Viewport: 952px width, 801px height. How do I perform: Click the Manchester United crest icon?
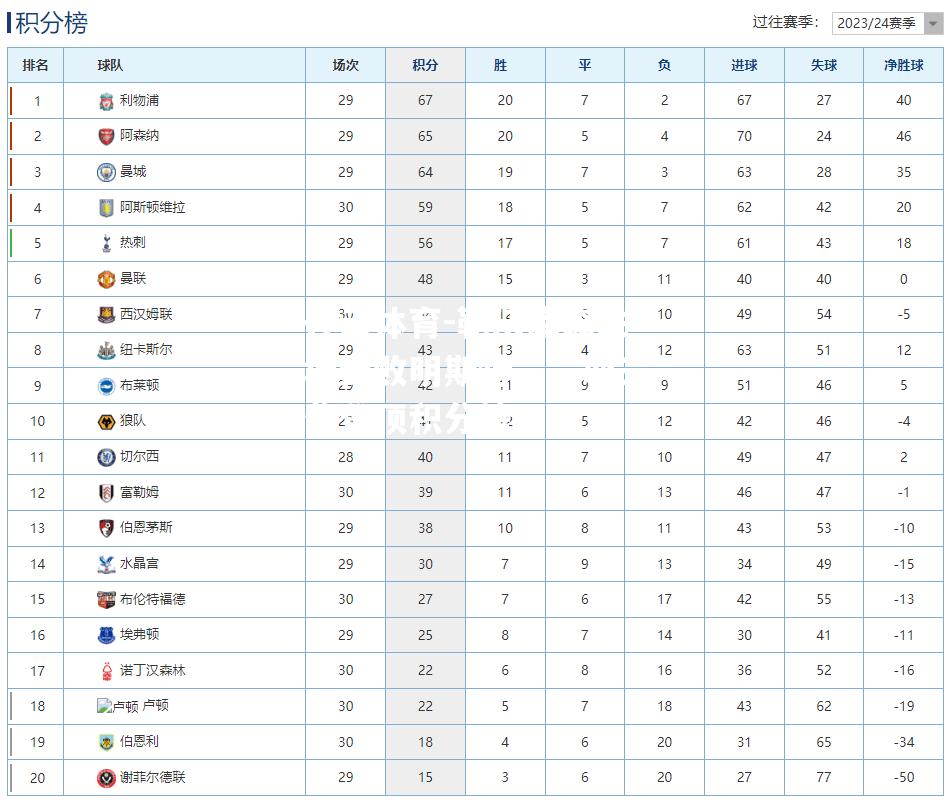click(x=106, y=279)
